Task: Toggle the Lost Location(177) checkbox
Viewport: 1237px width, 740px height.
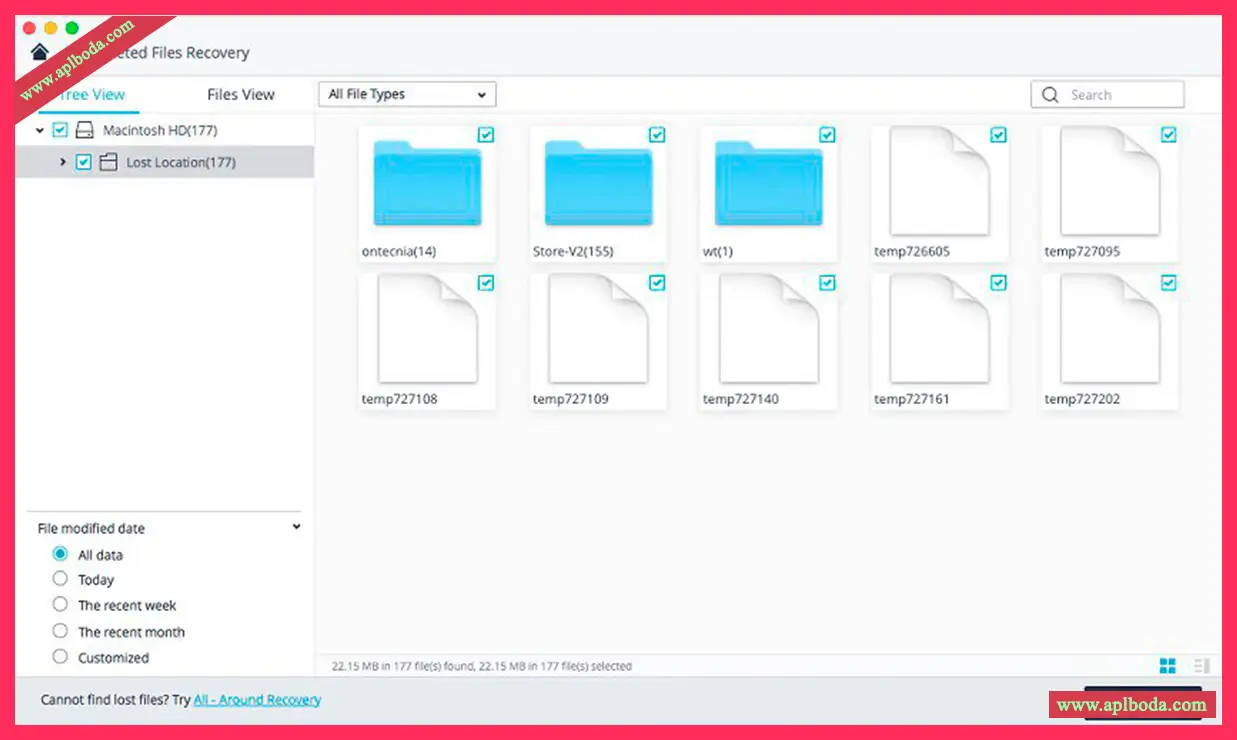Action: [84, 162]
